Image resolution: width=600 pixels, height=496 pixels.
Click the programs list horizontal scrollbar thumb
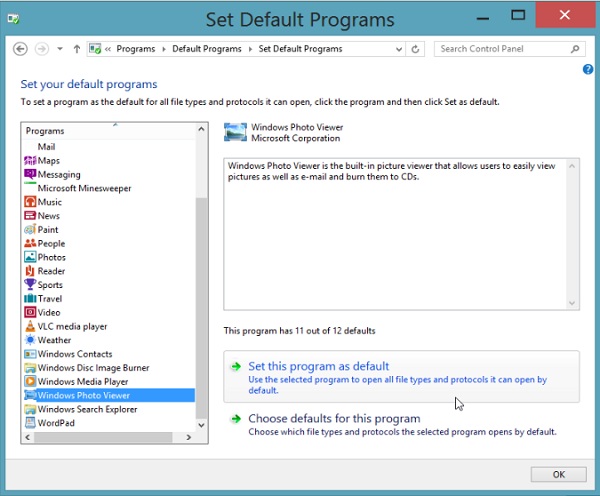(103, 437)
